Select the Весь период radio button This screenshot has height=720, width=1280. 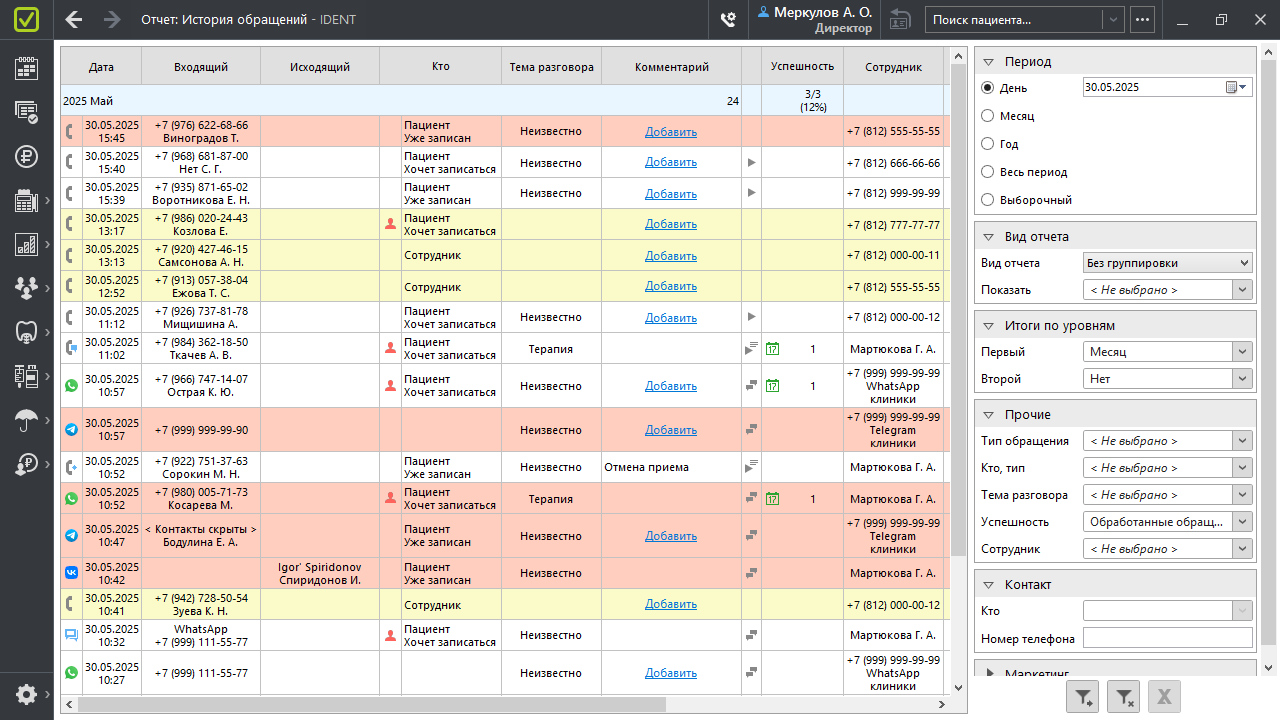(988, 172)
